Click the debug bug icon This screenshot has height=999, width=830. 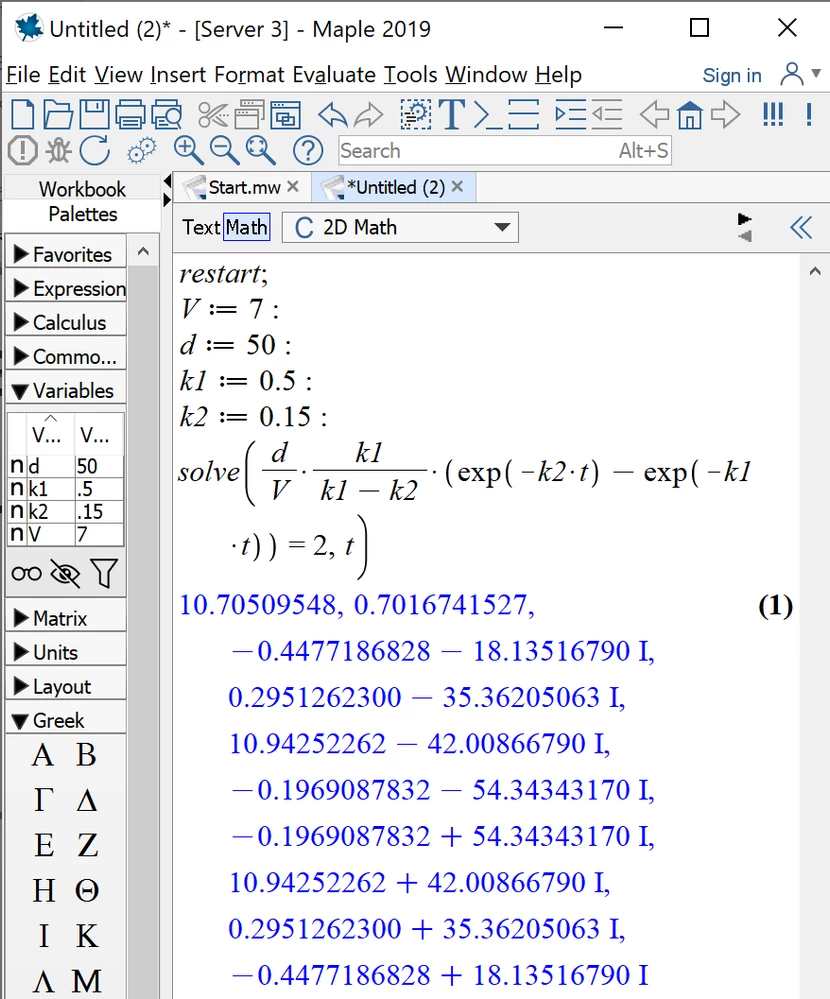(59, 151)
